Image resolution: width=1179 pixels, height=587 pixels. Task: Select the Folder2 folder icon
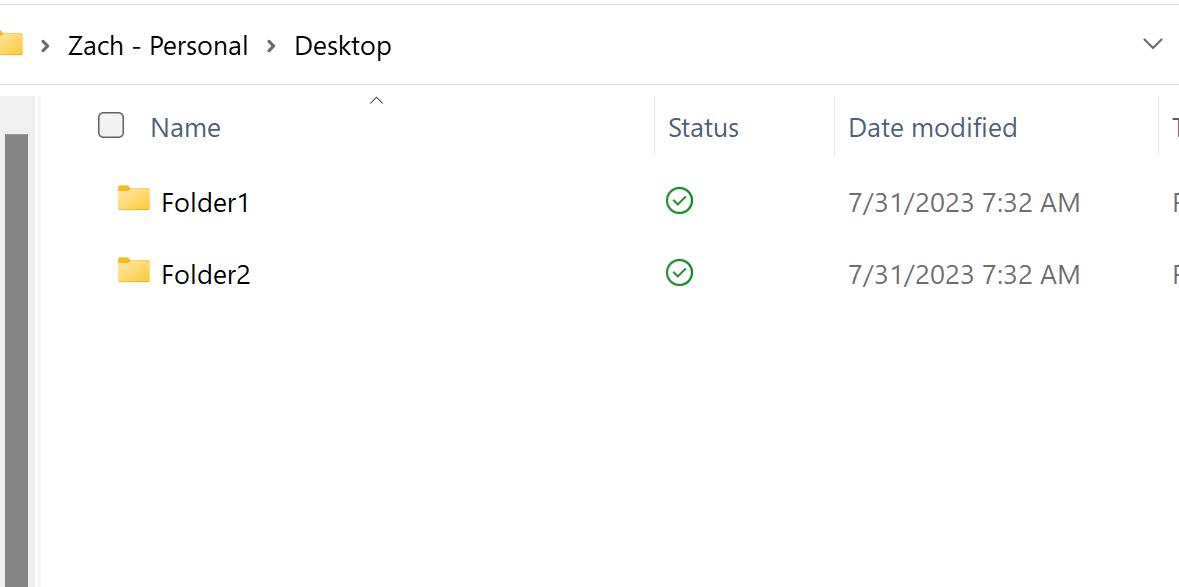coord(133,272)
